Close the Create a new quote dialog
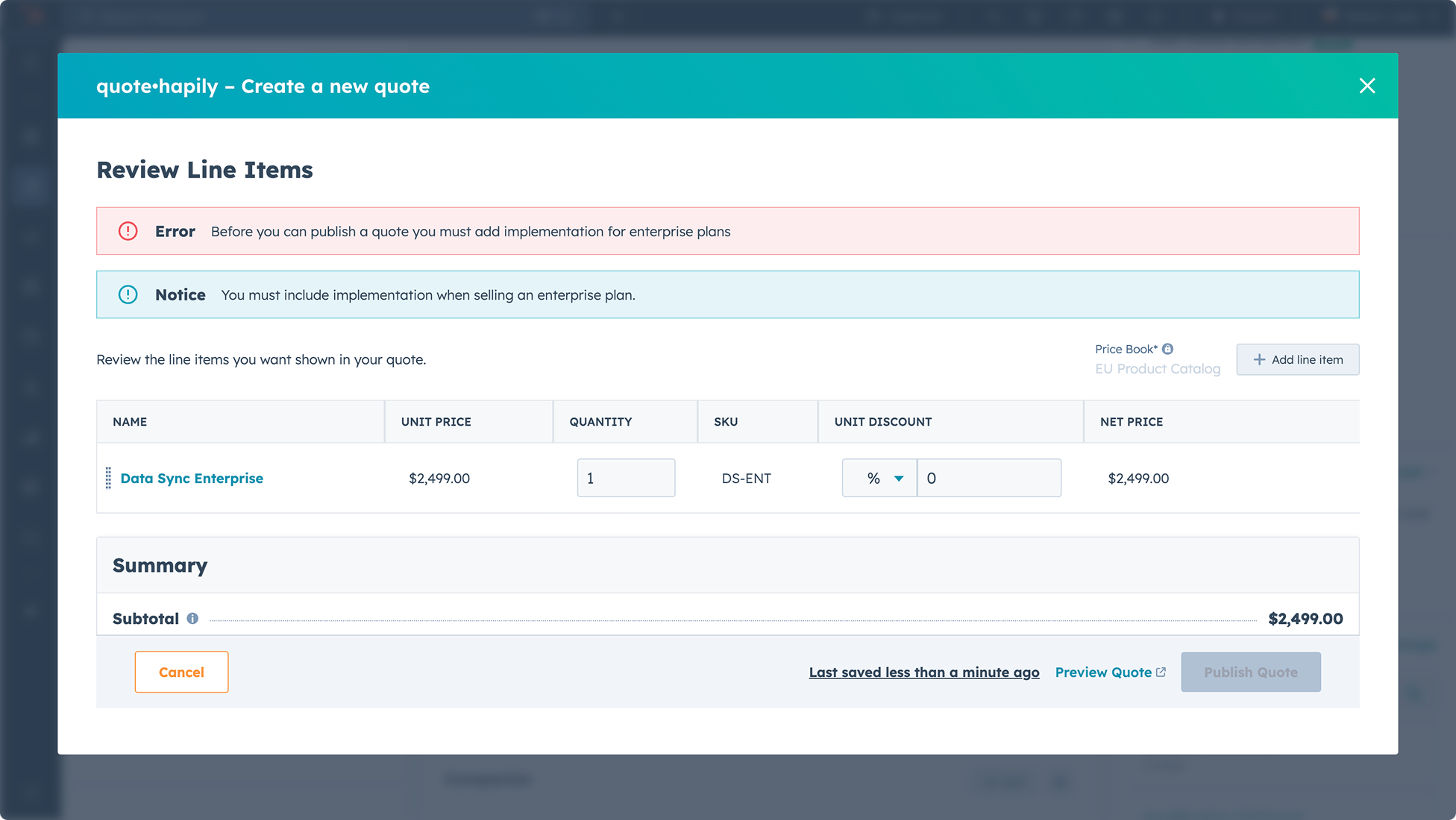The height and width of the screenshot is (820, 1456). [x=1366, y=86]
